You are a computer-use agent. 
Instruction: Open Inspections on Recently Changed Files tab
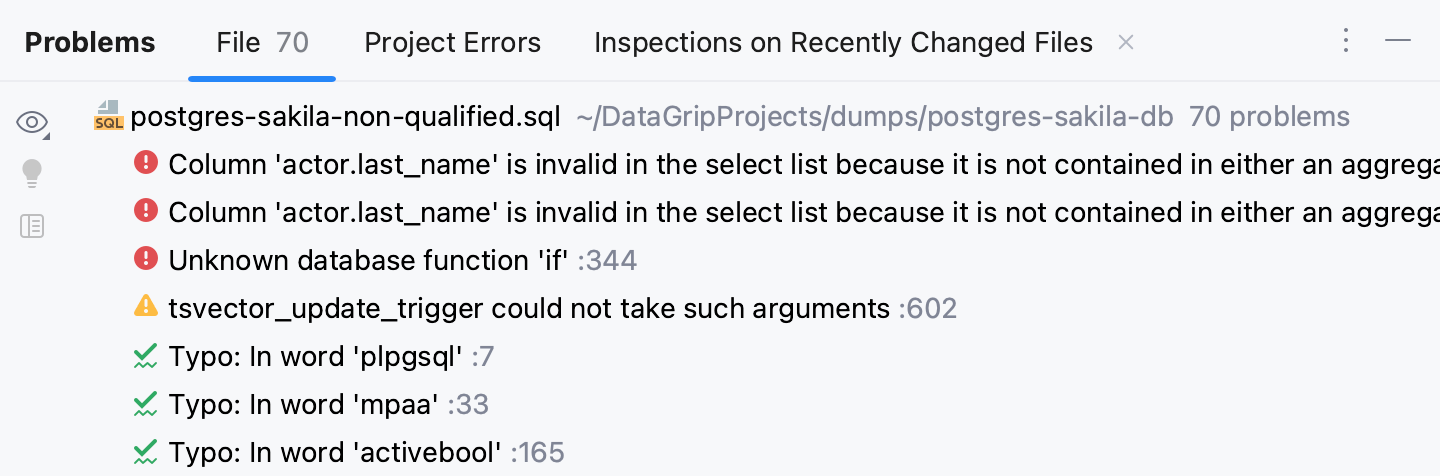pyautogui.click(x=843, y=43)
